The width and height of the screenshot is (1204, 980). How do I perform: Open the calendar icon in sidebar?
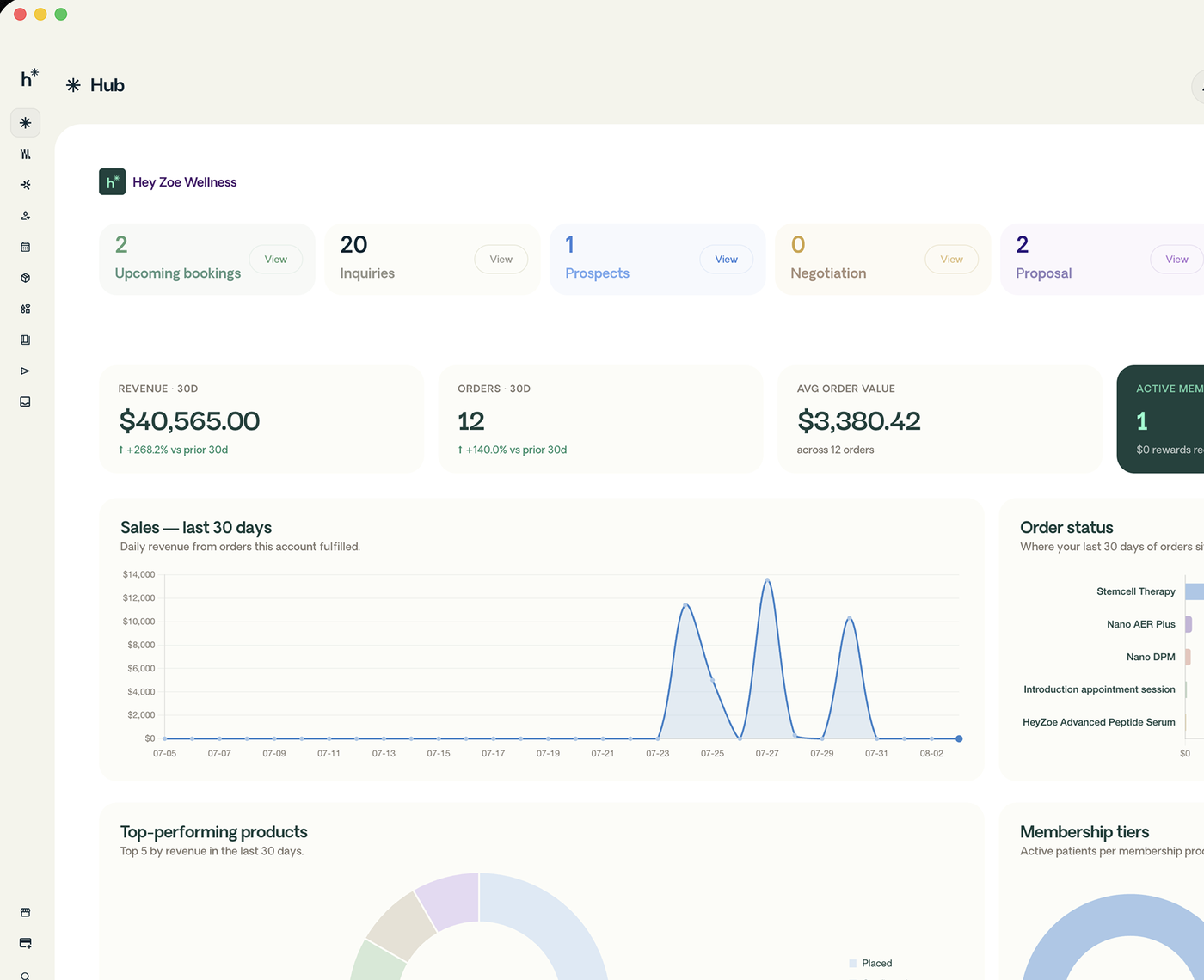pos(25,247)
